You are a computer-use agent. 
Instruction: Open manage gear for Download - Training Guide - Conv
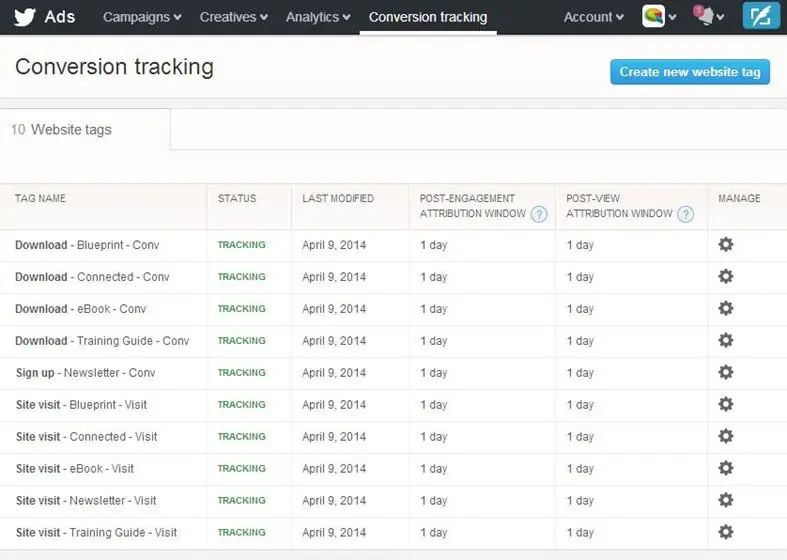pyautogui.click(x=726, y=340)
